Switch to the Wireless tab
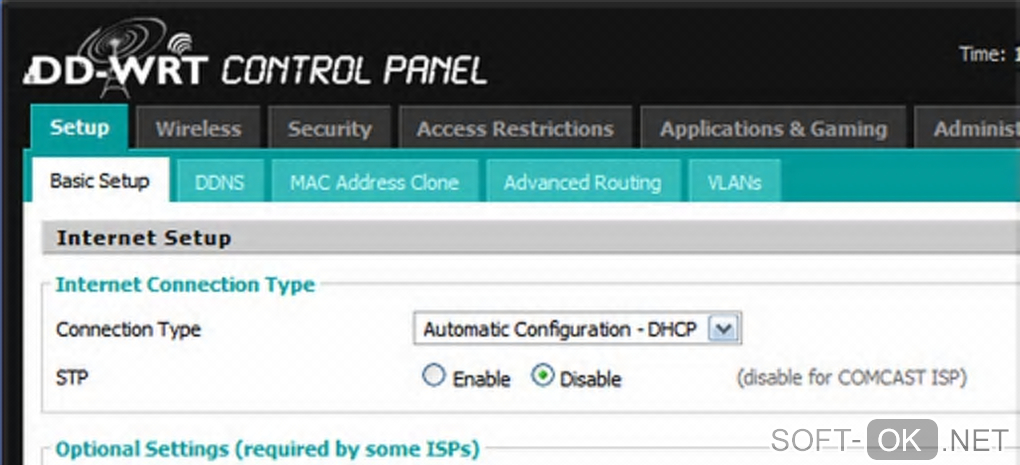Screen dimensions: 1020x465 198,128
